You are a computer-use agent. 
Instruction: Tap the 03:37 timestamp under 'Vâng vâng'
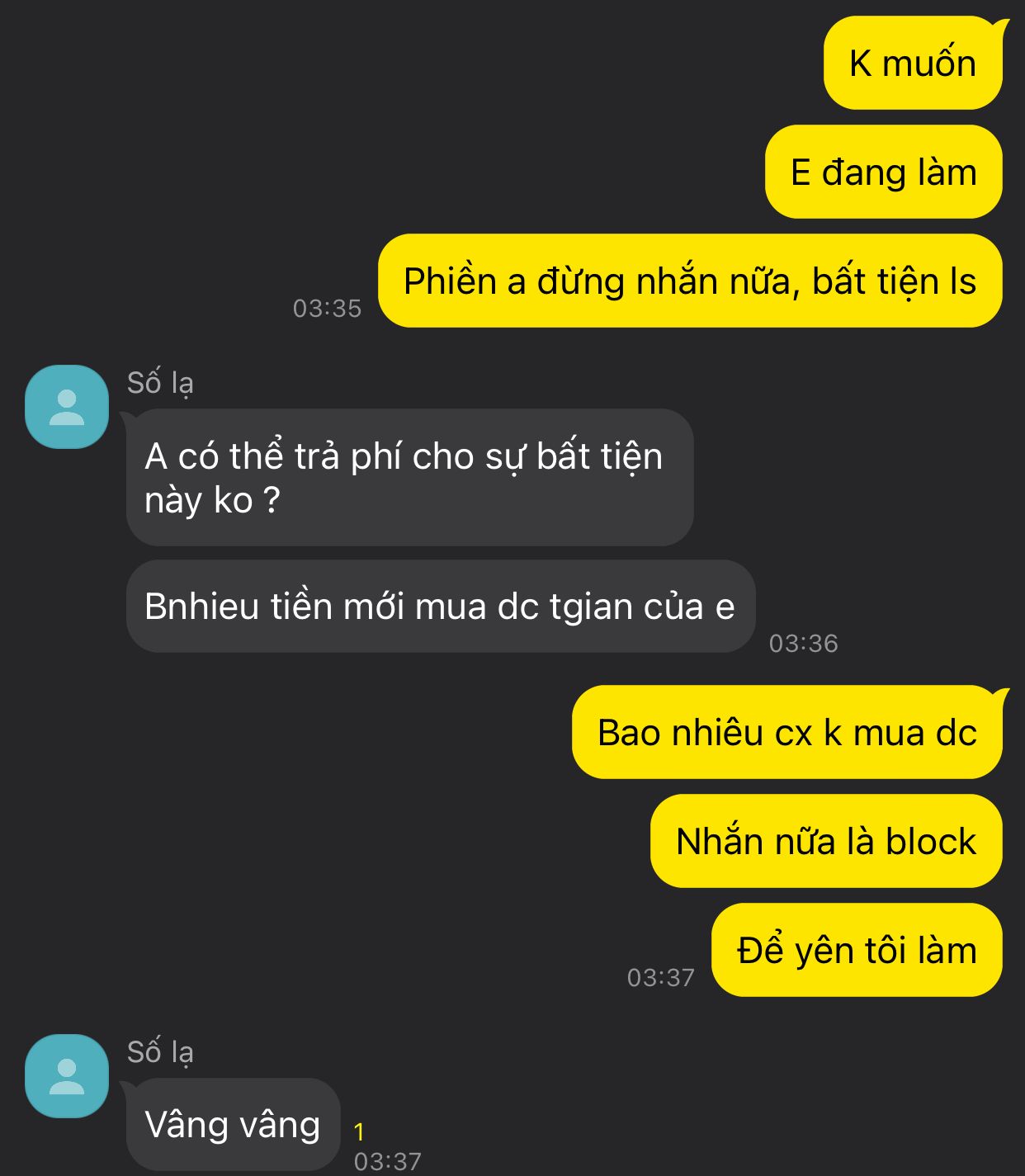click(388, 1162)
